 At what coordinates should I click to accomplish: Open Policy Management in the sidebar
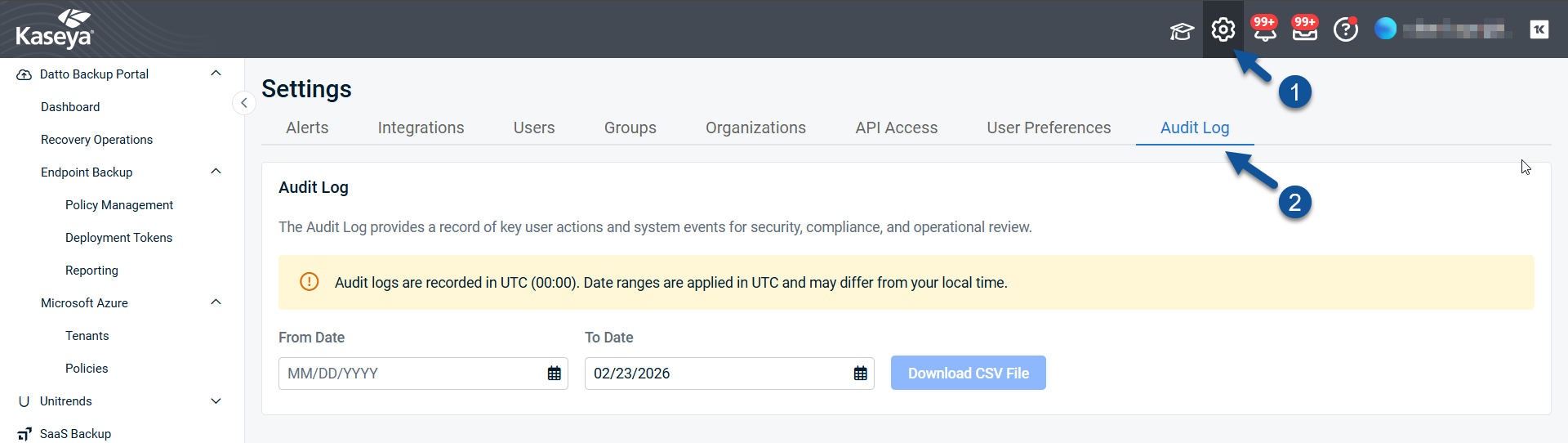(x=119, y=205)
